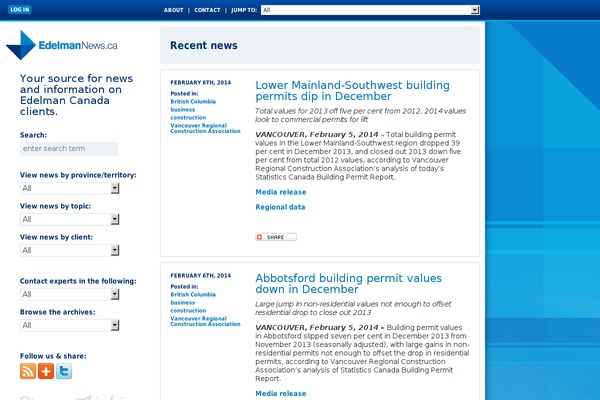Viewport: 600px width, 400px height.
Task: Expand the Jump To dropdown
Action: coord(370,10)
